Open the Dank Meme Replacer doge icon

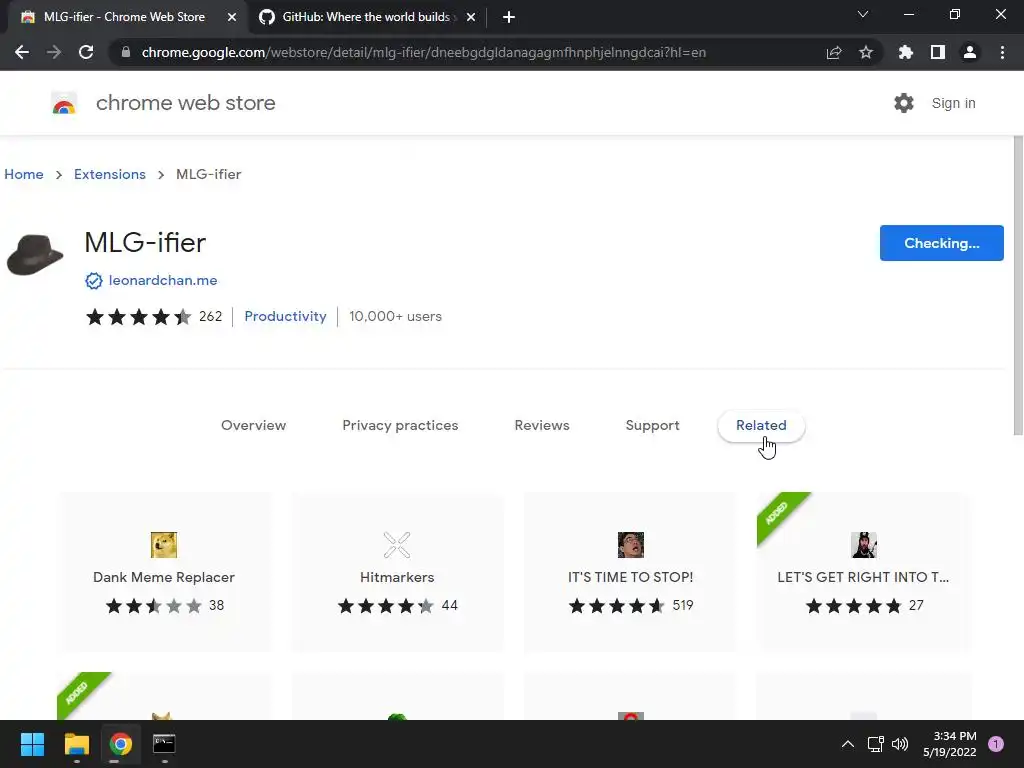(x=164, y=545)
